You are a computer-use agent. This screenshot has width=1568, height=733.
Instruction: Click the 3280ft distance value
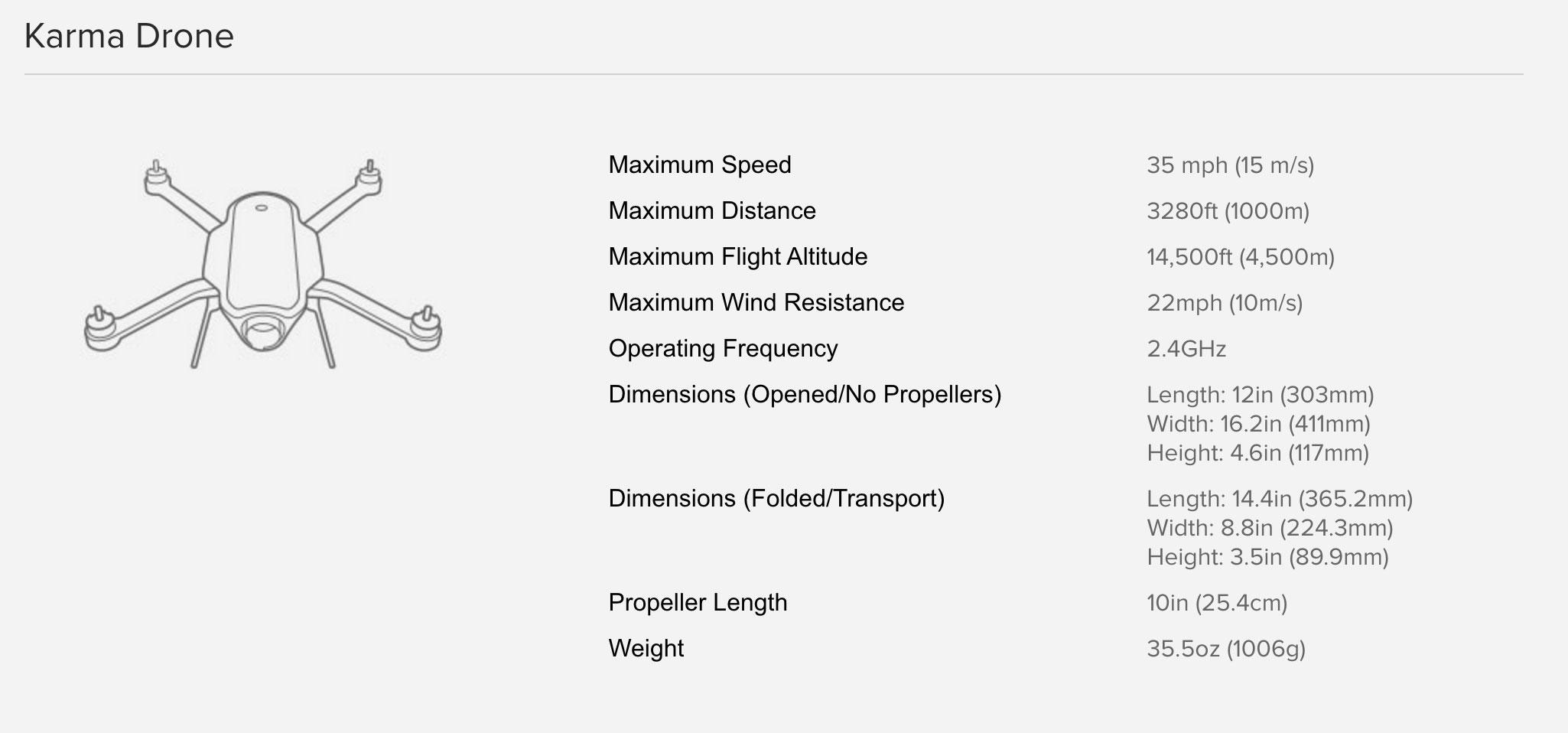[x=1227, y=211]
